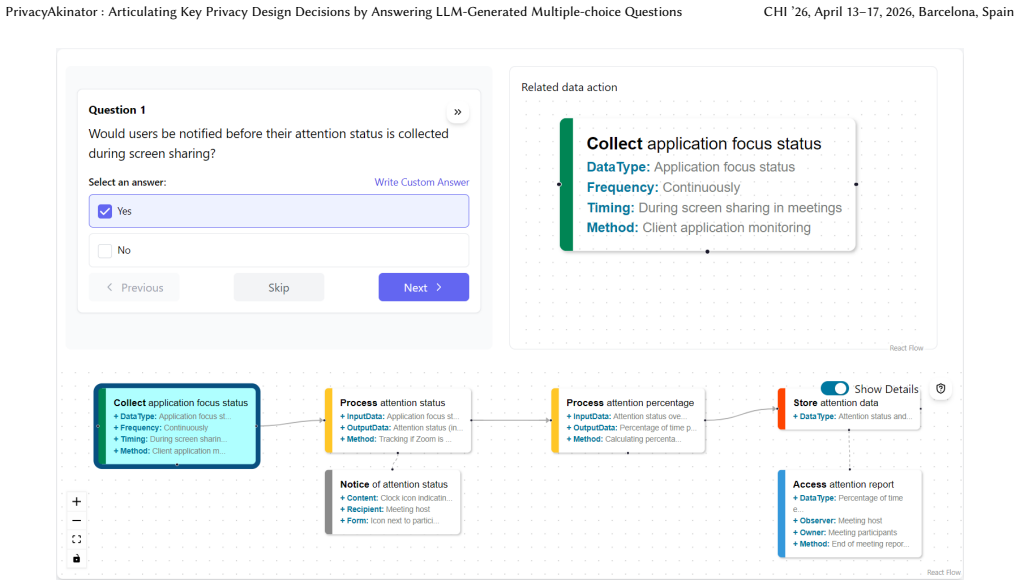Image resolution: width=1020 pixels, height=586 pixels.
Task: Click the Next button
Action: (x=423, y=287)
